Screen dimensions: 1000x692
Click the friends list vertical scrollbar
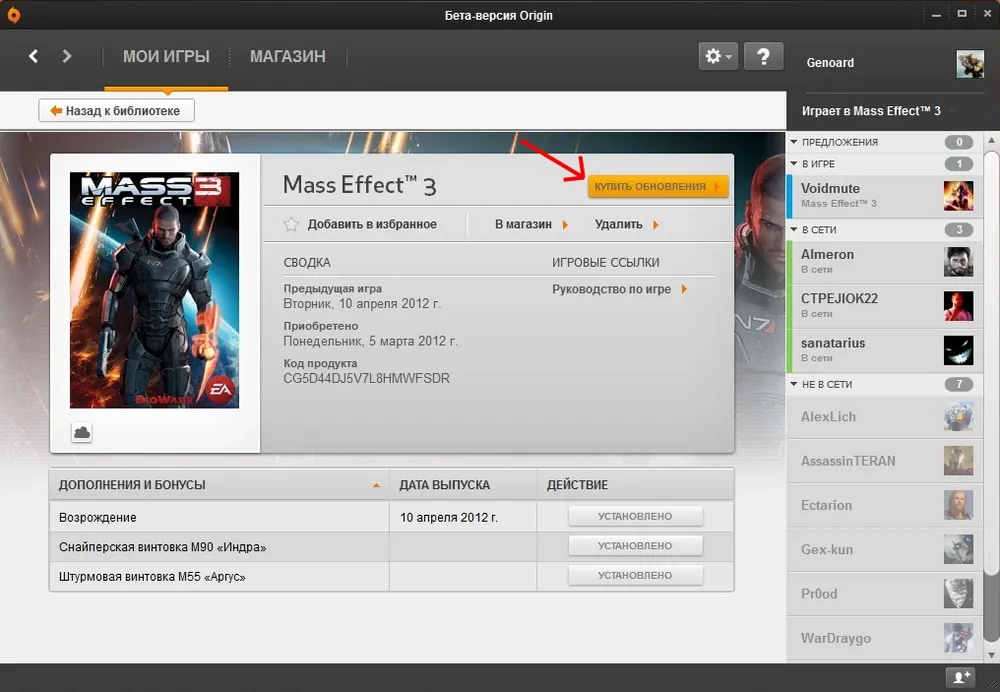(991, 400)
